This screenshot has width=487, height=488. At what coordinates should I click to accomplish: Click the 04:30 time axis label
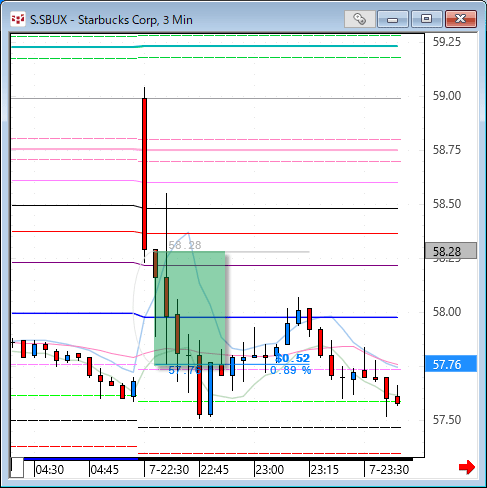49,470
